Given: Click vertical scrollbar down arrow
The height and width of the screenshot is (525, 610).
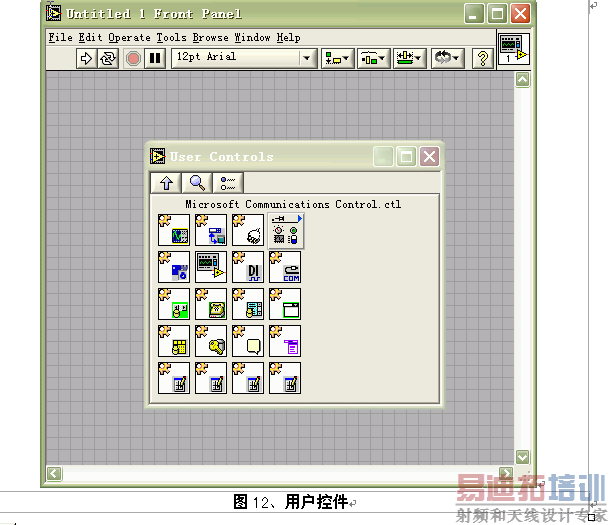Looking at the screenshot, I should [x=522, y=457].
